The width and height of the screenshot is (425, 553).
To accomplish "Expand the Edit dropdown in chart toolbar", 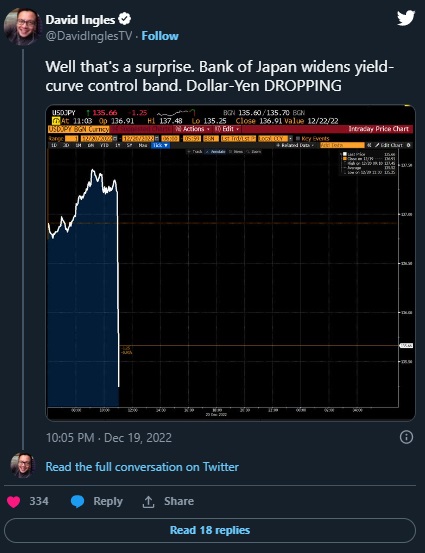I will (227, 129).
